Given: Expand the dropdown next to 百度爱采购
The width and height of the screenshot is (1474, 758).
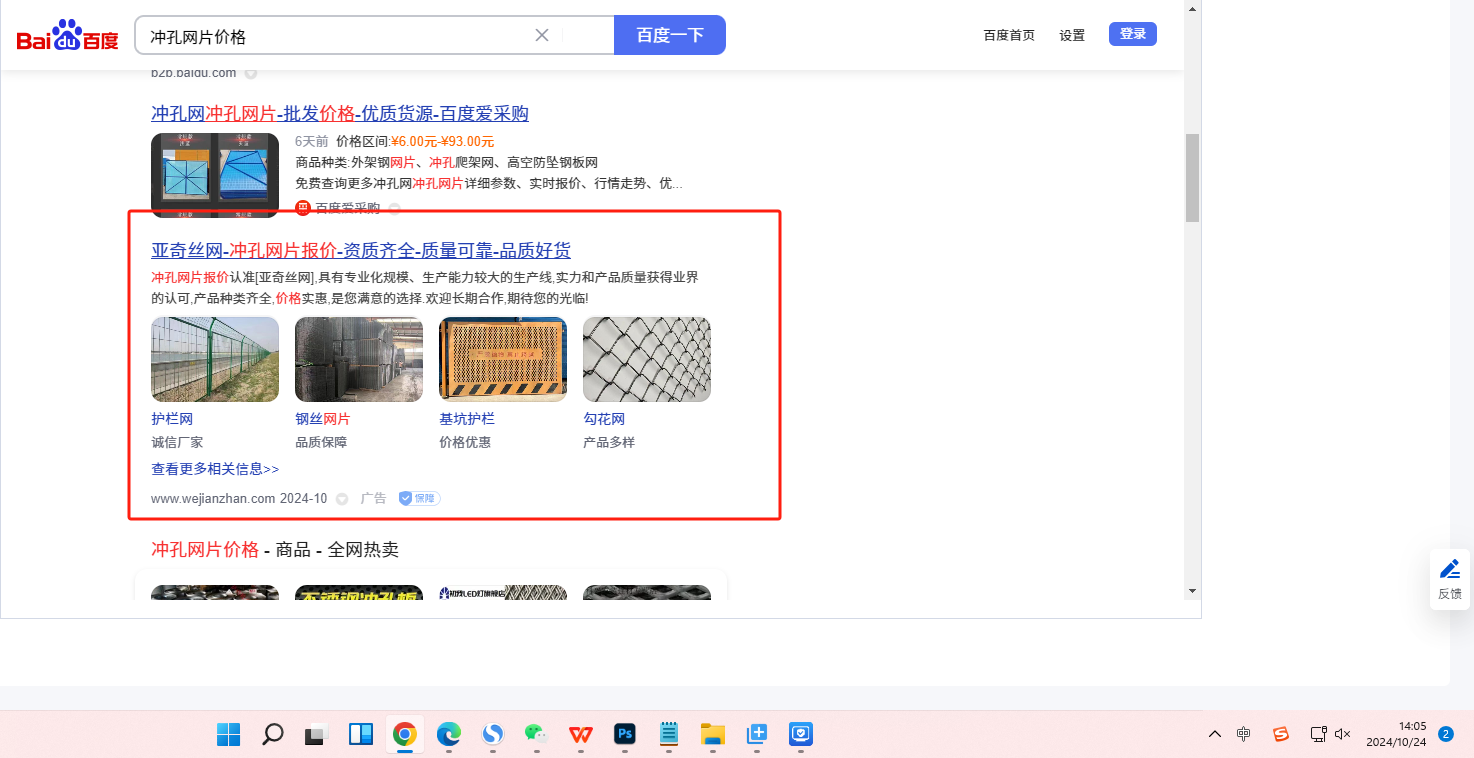Looking at the screenshot, I should (395, 208).
